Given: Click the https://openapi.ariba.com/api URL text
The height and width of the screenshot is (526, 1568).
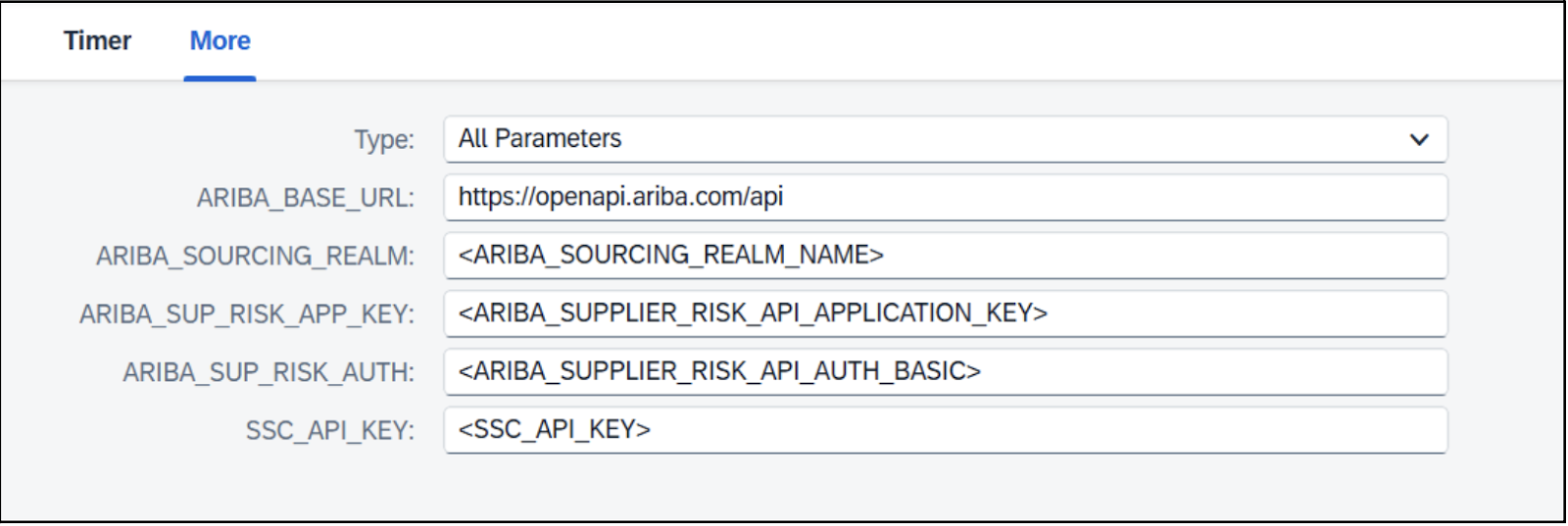Looking at the screenshot, I should coord(620,197).
